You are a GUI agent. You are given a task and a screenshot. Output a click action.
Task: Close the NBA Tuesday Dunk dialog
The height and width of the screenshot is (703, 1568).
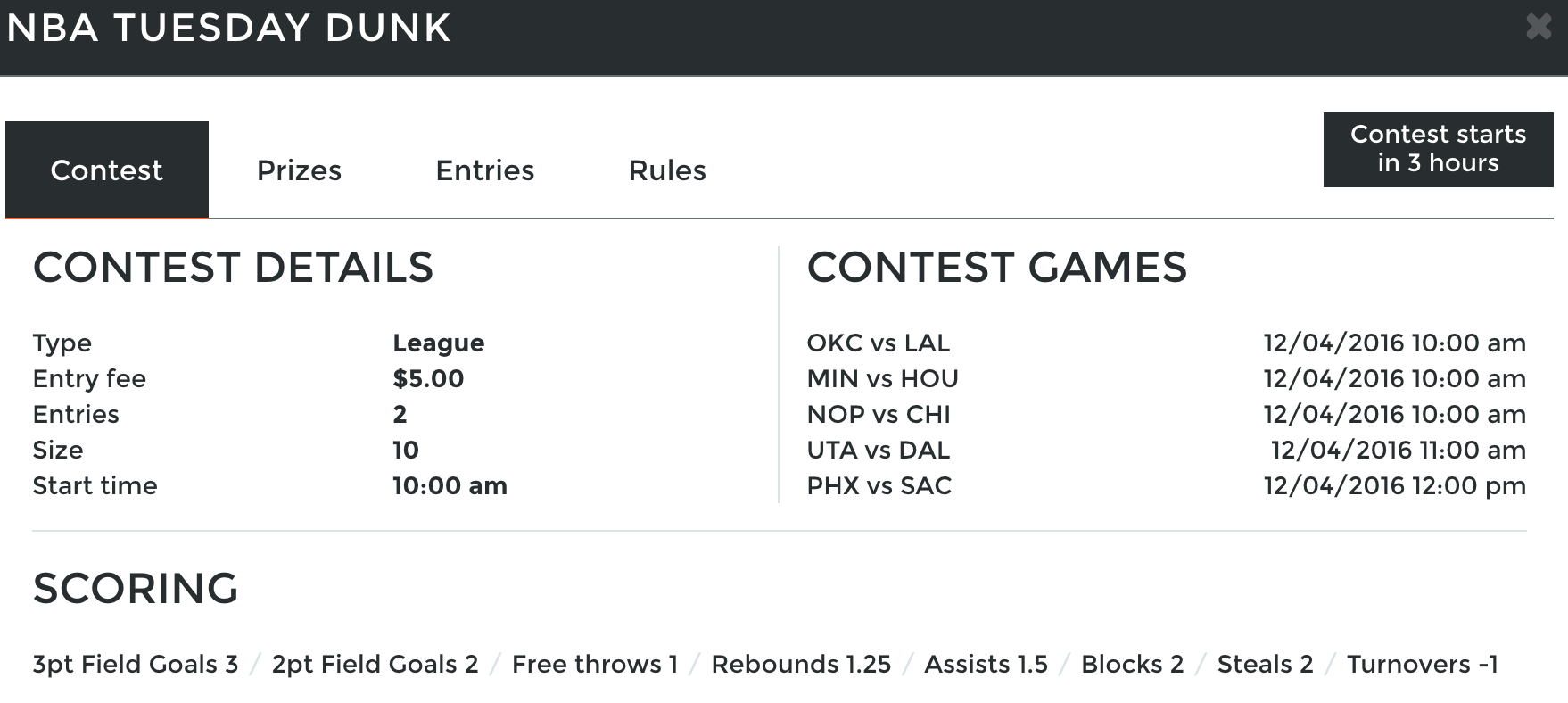1539,27
